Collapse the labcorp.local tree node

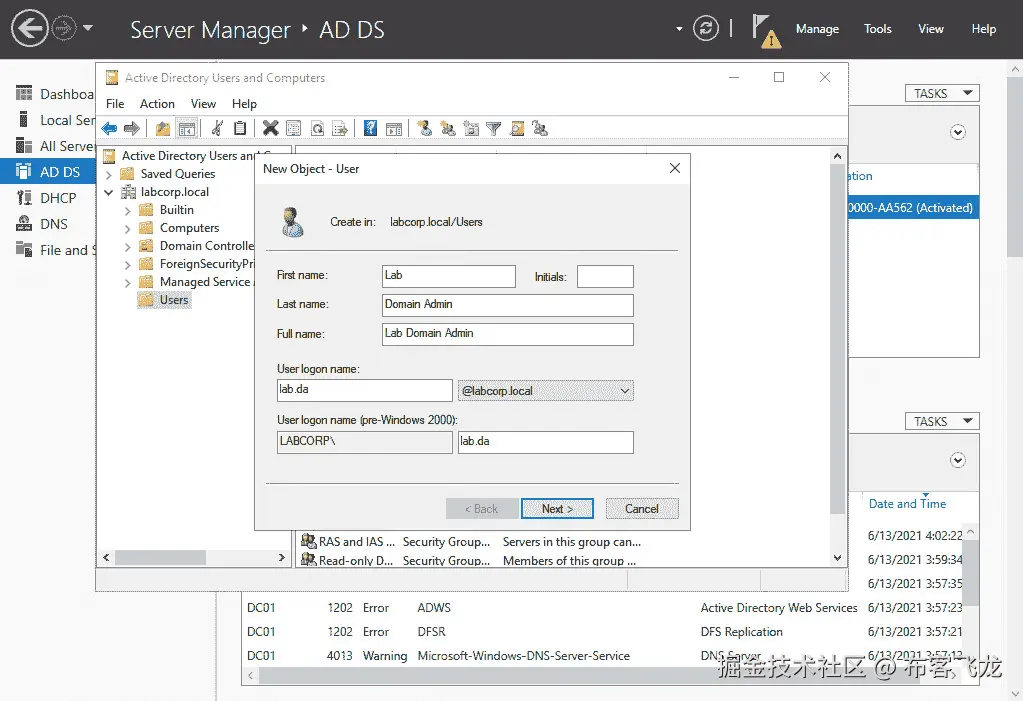click(x=109, y=192)
